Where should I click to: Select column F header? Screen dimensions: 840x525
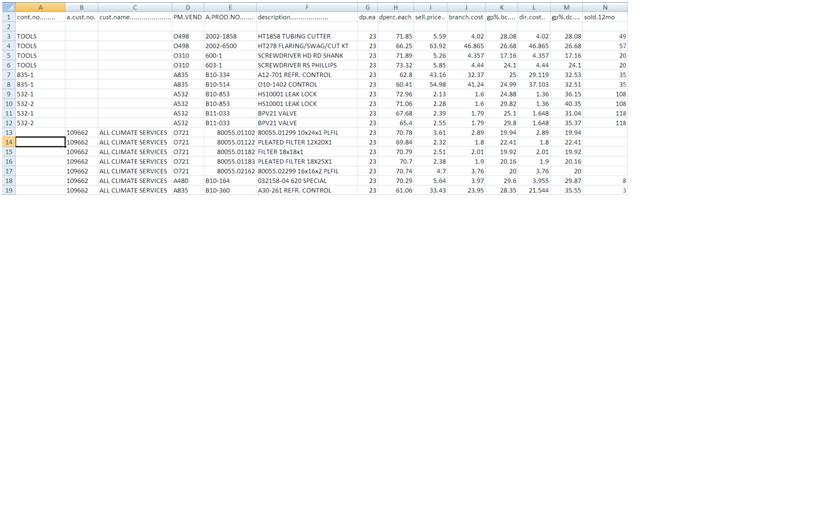(x=306, y=7)
